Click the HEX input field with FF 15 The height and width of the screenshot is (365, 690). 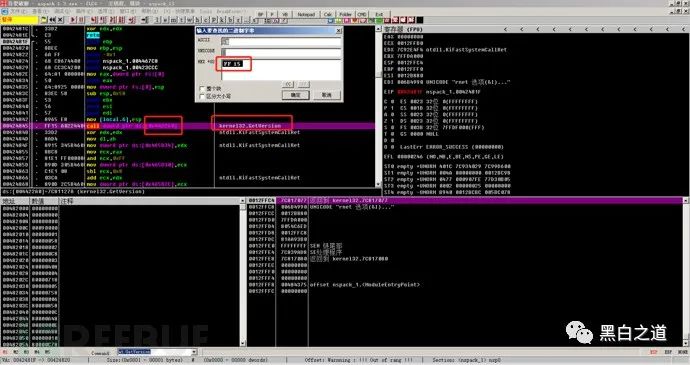281,70
